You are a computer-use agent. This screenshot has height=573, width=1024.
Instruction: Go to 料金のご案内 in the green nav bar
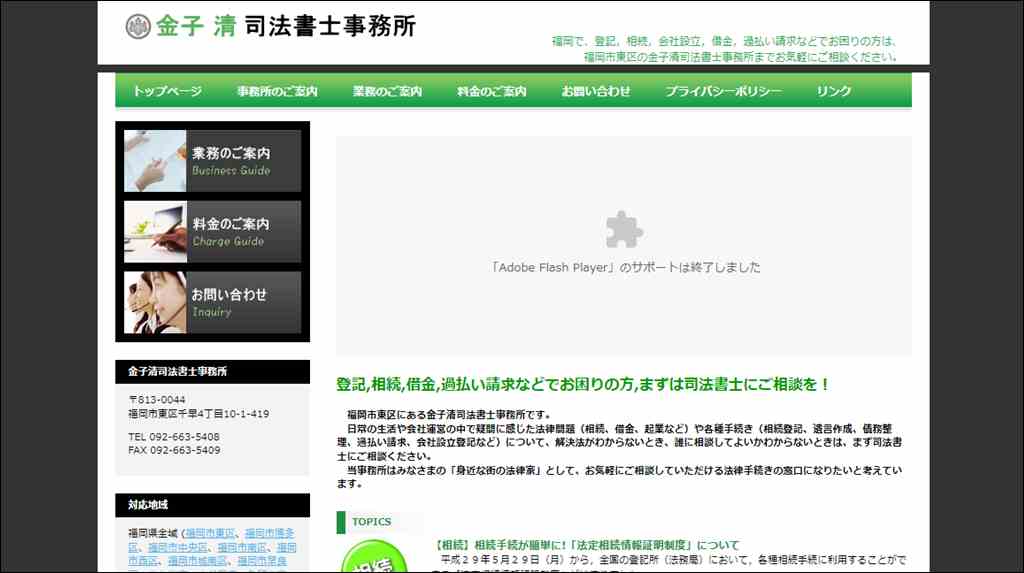[491, 91]
